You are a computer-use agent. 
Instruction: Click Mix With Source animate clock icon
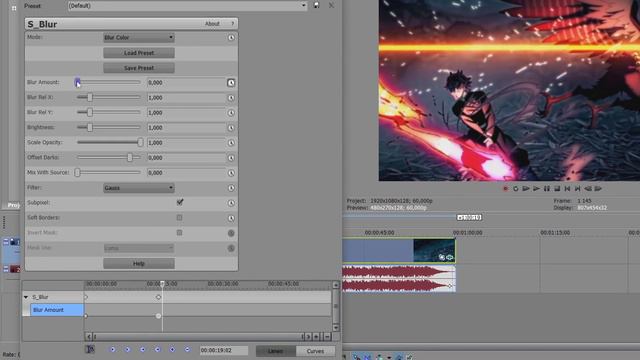pos(231,173)
